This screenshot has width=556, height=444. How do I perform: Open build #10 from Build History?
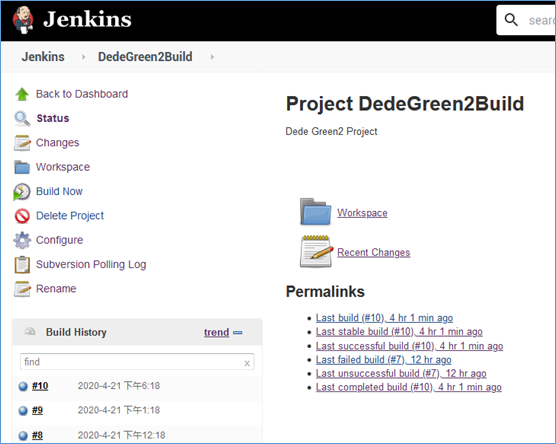tap(40, 386)
